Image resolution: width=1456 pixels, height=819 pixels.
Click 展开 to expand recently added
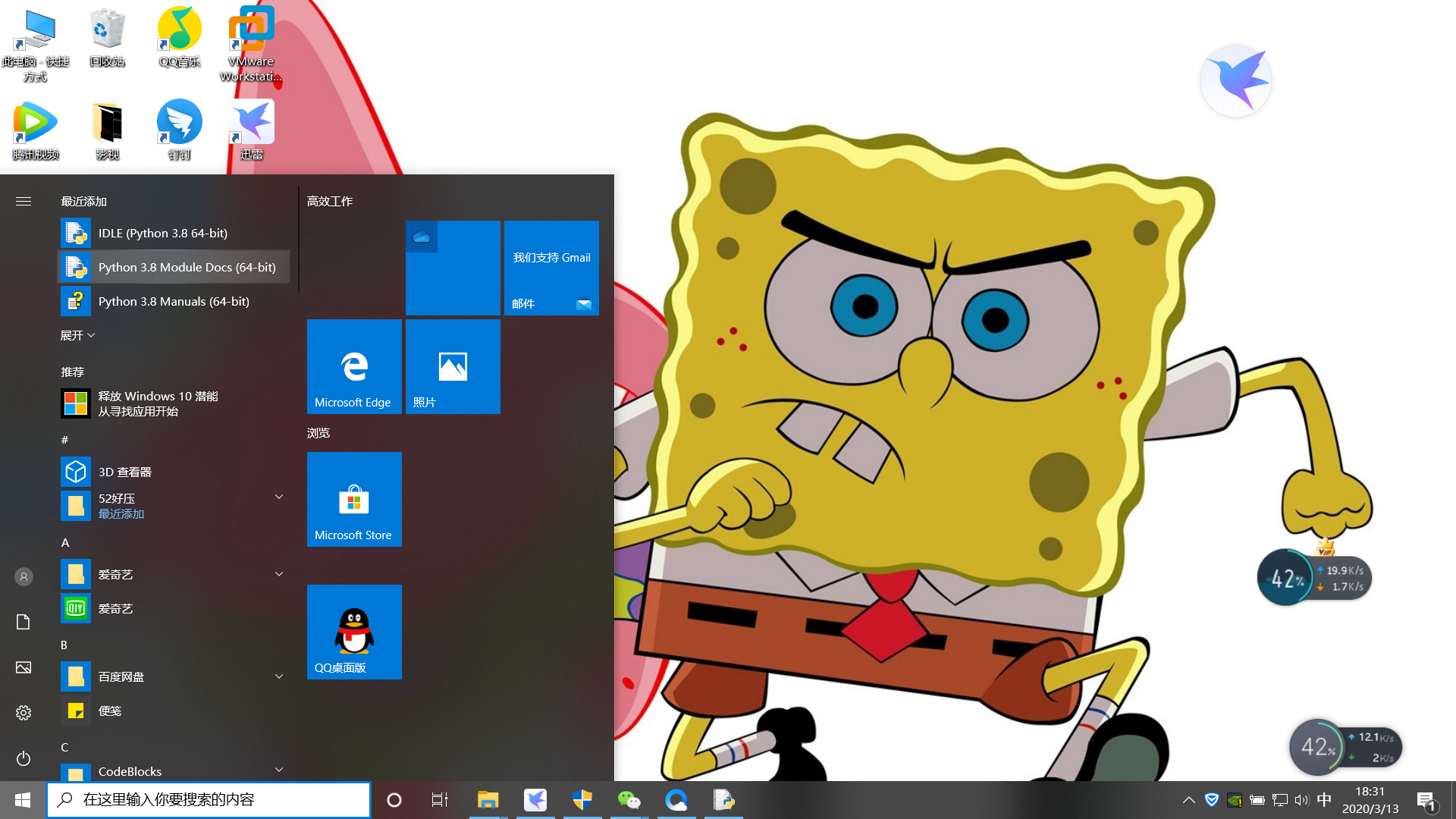[77, 335]
